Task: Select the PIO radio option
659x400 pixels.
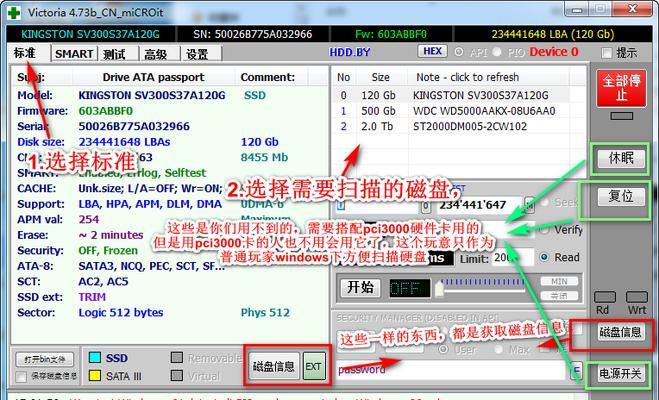Action: [x=497, y=52]
